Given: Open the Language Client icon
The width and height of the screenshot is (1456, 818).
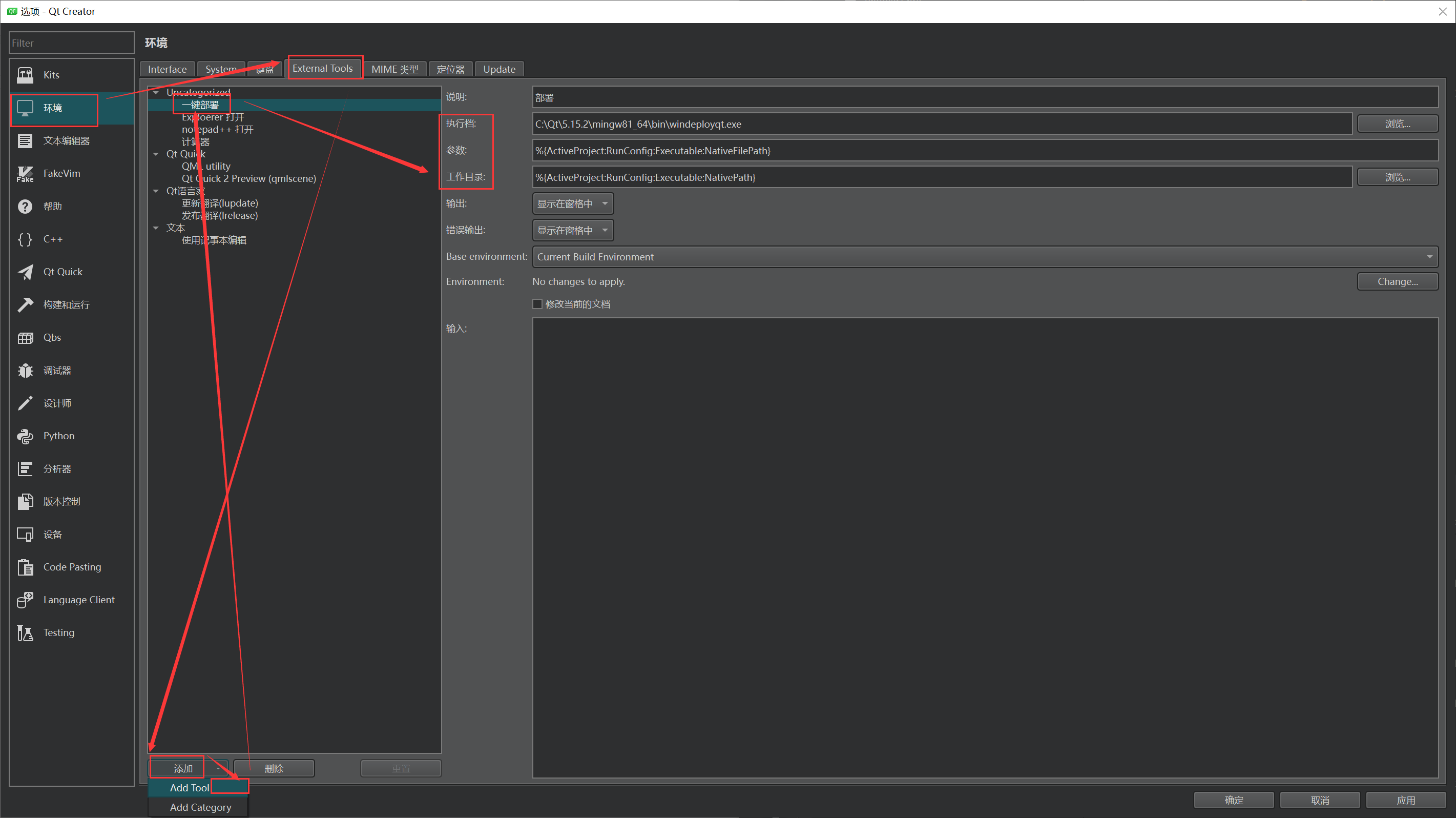Looking at the screenshot, I should click(25, 600).
